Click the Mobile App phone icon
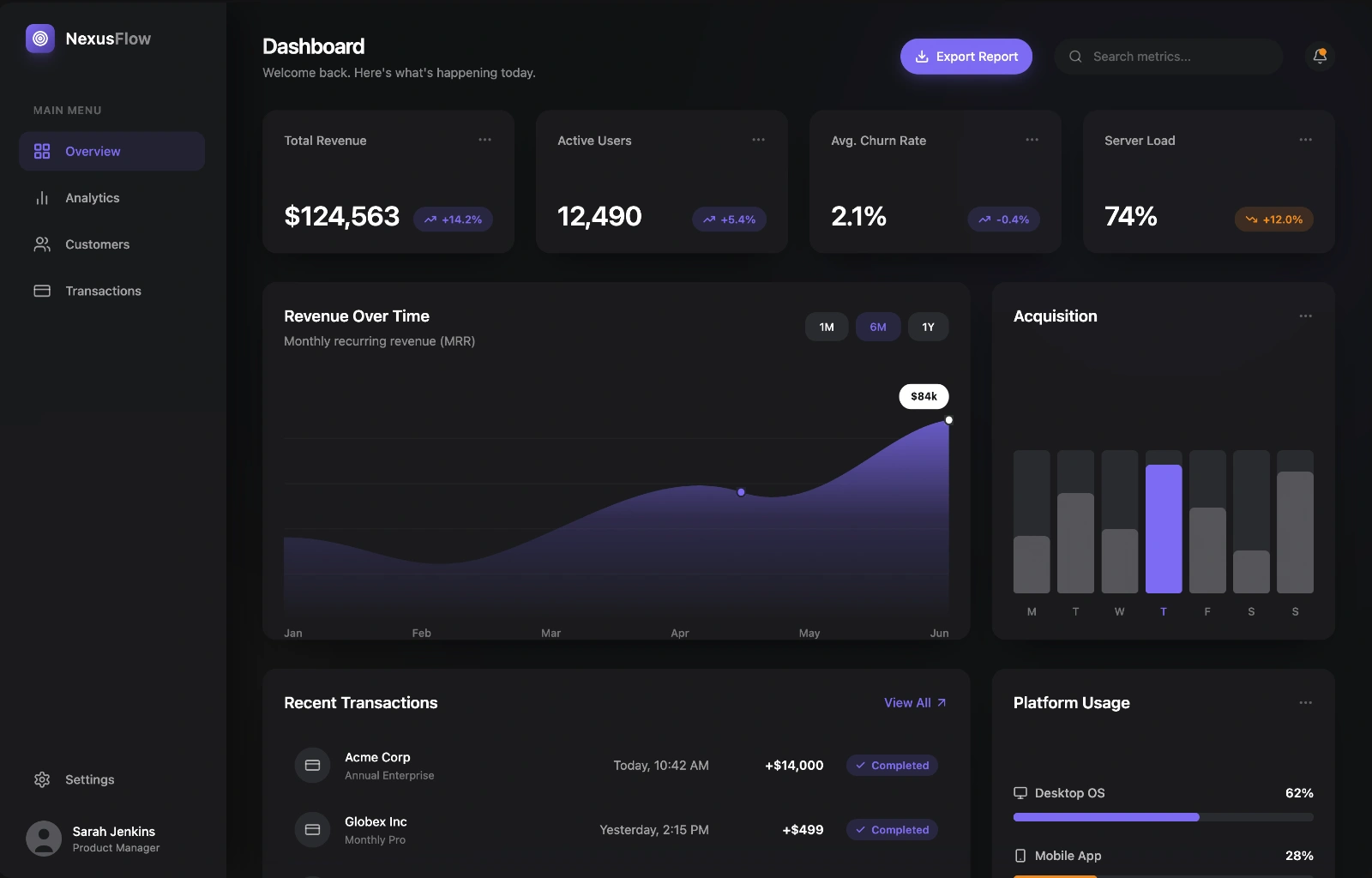Viewport: 1372px width, 878px height. pyautogui.click(x=1020, y=856)
